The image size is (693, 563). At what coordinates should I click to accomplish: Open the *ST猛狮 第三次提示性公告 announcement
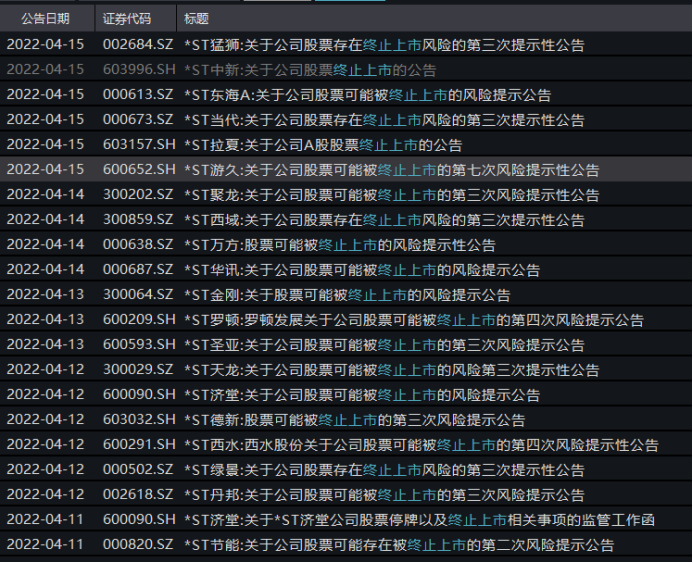click(384, 45)
